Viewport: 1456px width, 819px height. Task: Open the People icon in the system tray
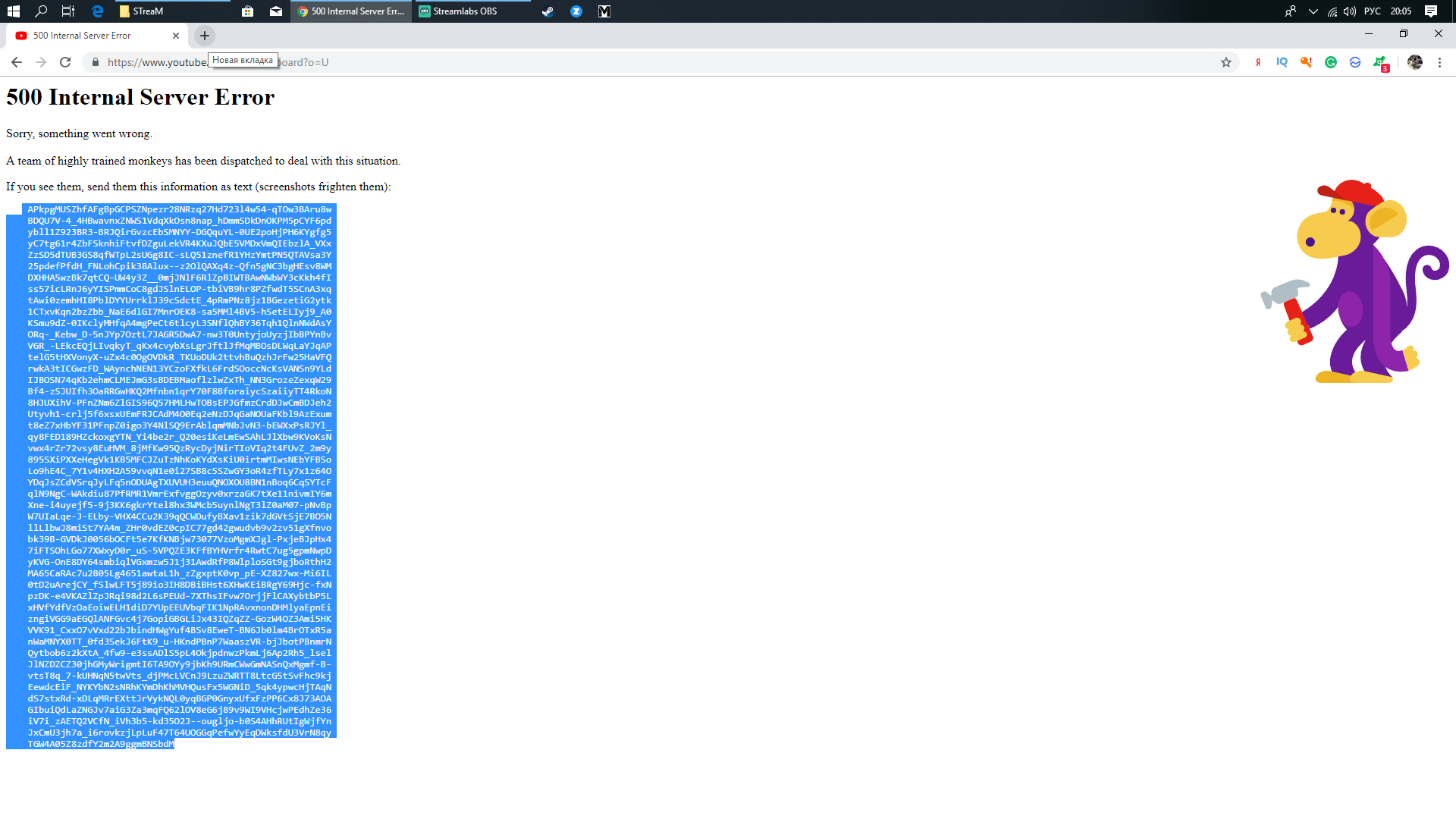(x=1290, y=11)
